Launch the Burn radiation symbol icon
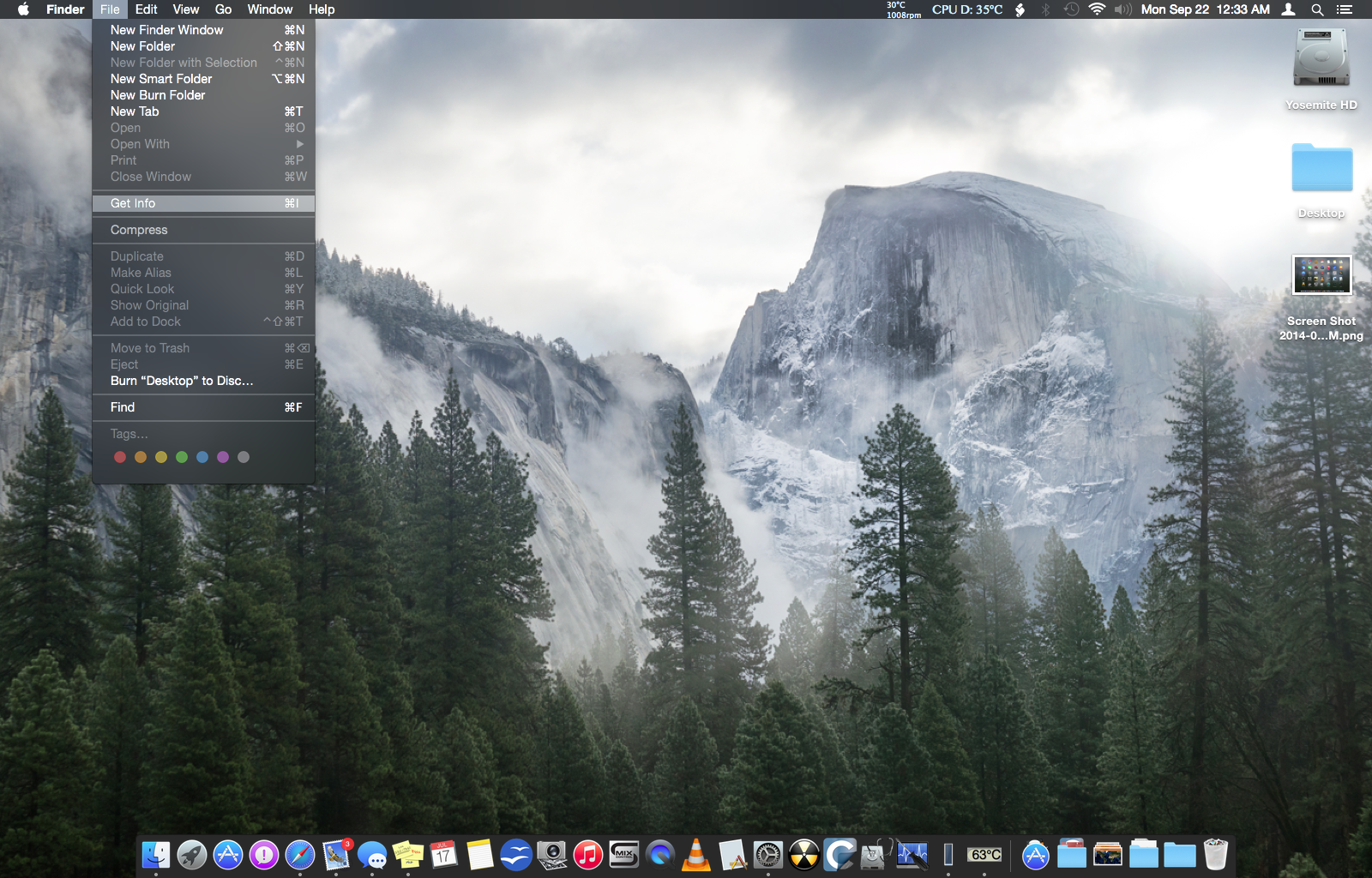The height and width of the screenshot is (878, 1372). pos(803,855)
